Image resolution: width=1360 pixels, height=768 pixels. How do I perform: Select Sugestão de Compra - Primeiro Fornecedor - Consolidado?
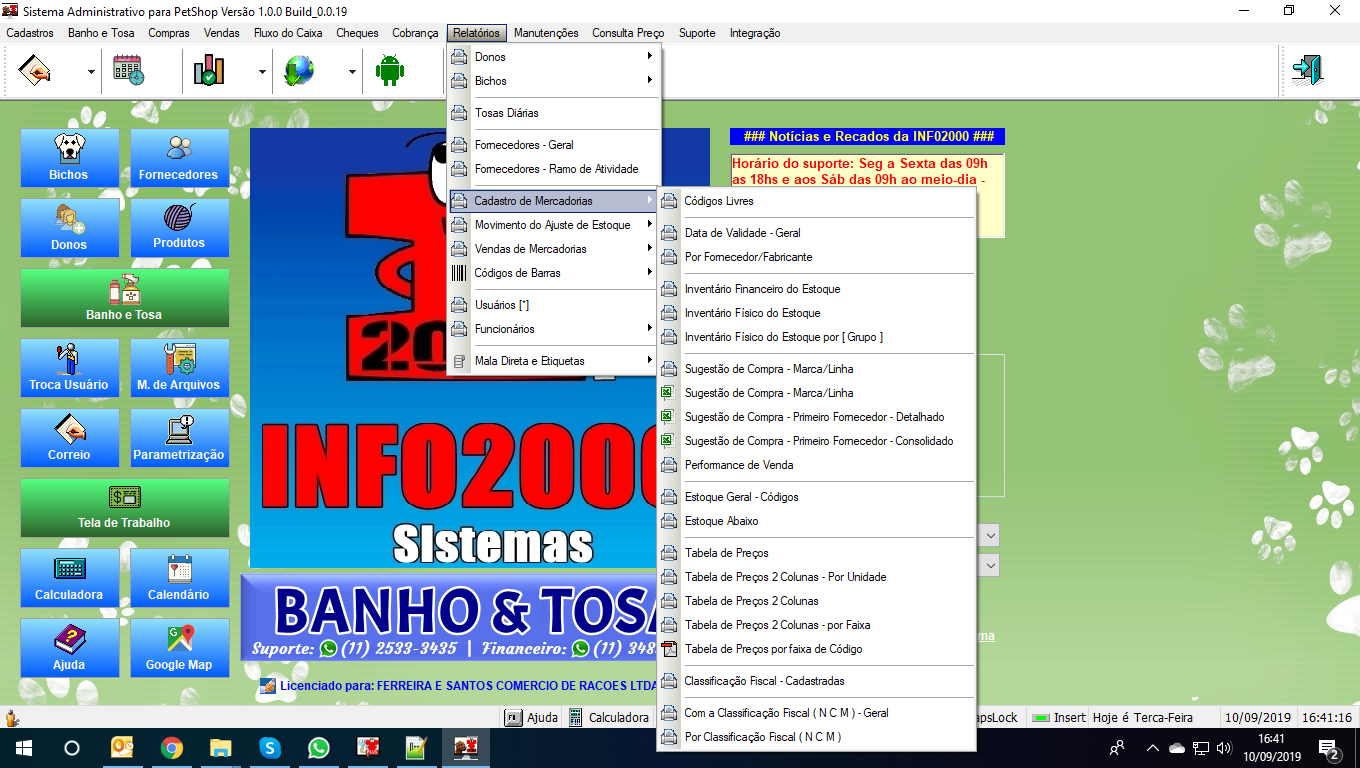815,441
